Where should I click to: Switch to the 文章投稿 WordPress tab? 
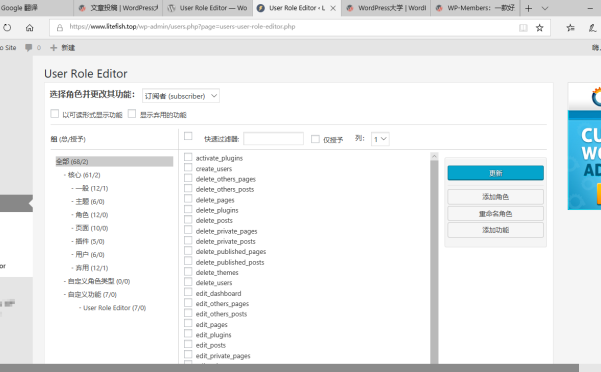tap(118, 8)
